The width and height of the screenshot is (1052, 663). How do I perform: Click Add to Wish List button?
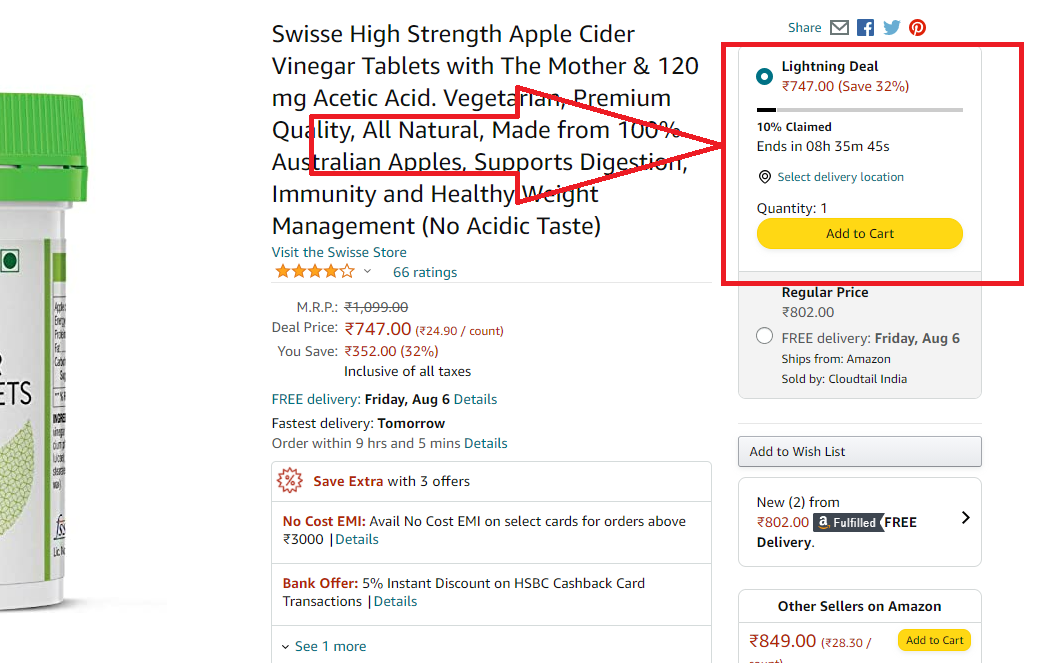coord(859,452)
